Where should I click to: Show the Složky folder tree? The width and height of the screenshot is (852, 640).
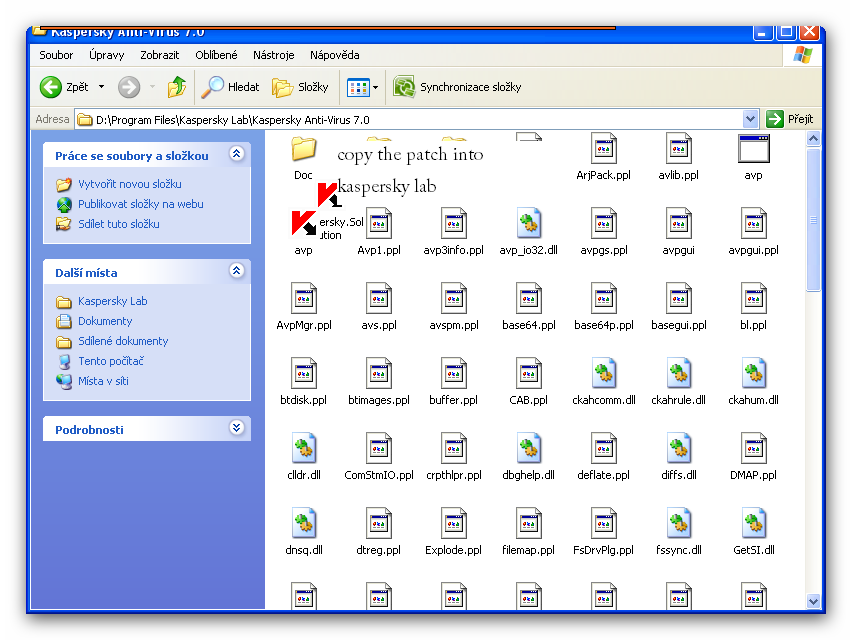click(300, 87)
